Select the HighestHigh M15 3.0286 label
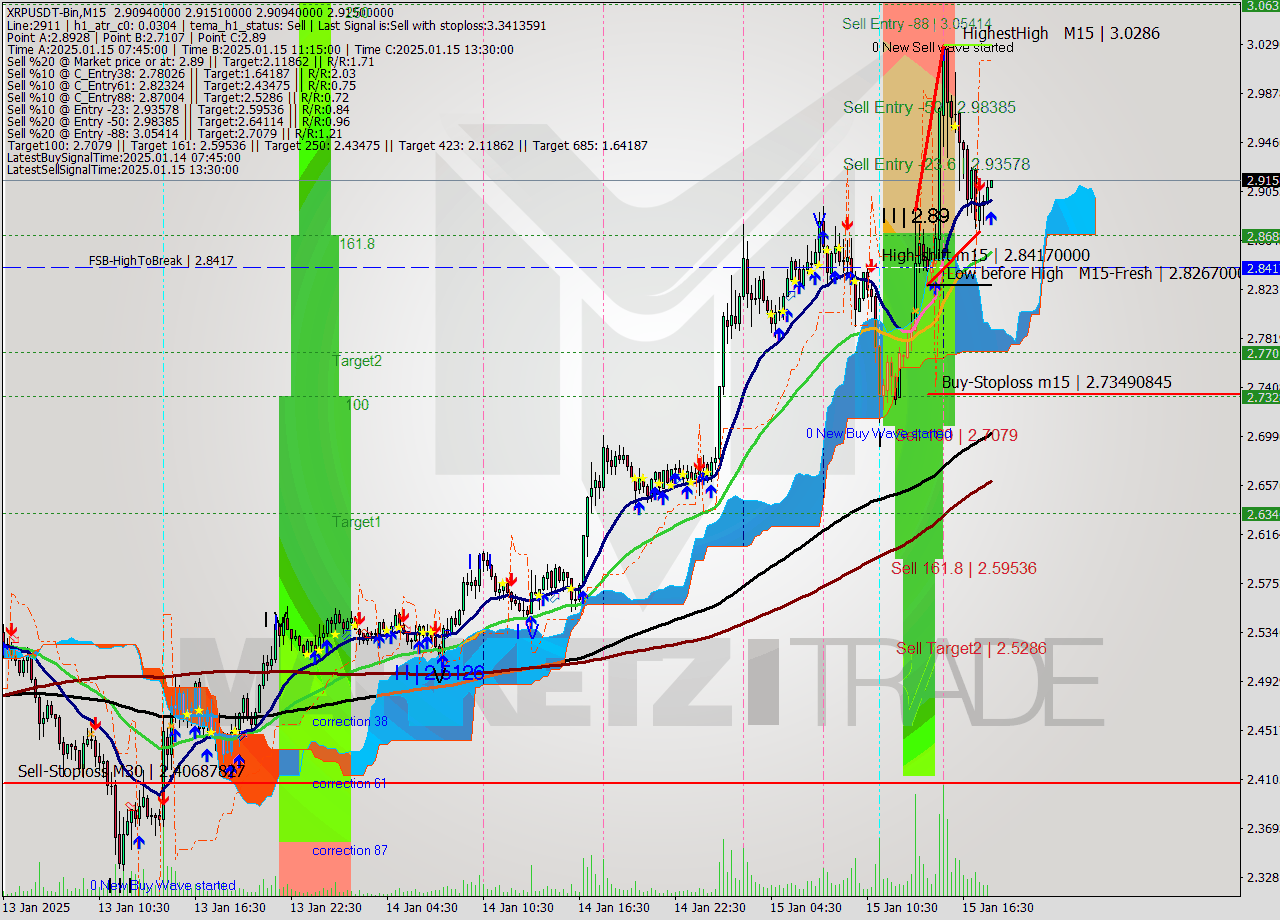Image resolution: width=1280 pixels, height=920 pixels. pyautogui.click(x=1062, y=33)
